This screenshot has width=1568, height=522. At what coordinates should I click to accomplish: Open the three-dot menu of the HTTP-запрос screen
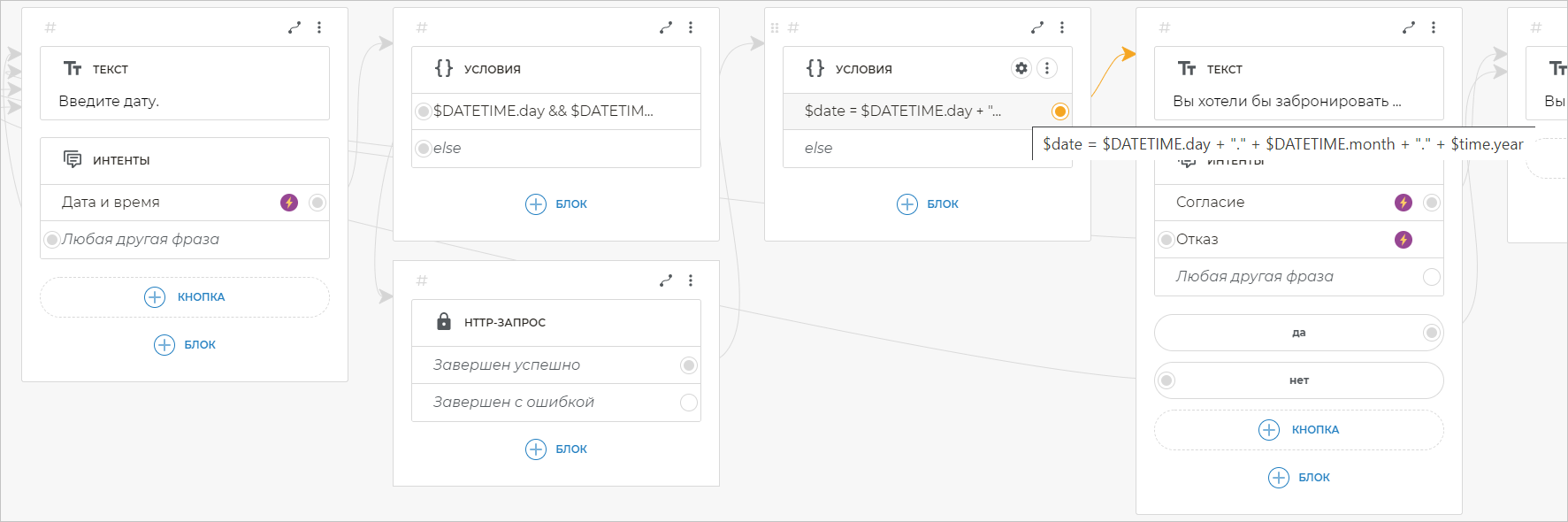pyautogui.click(x=691, y=280)
